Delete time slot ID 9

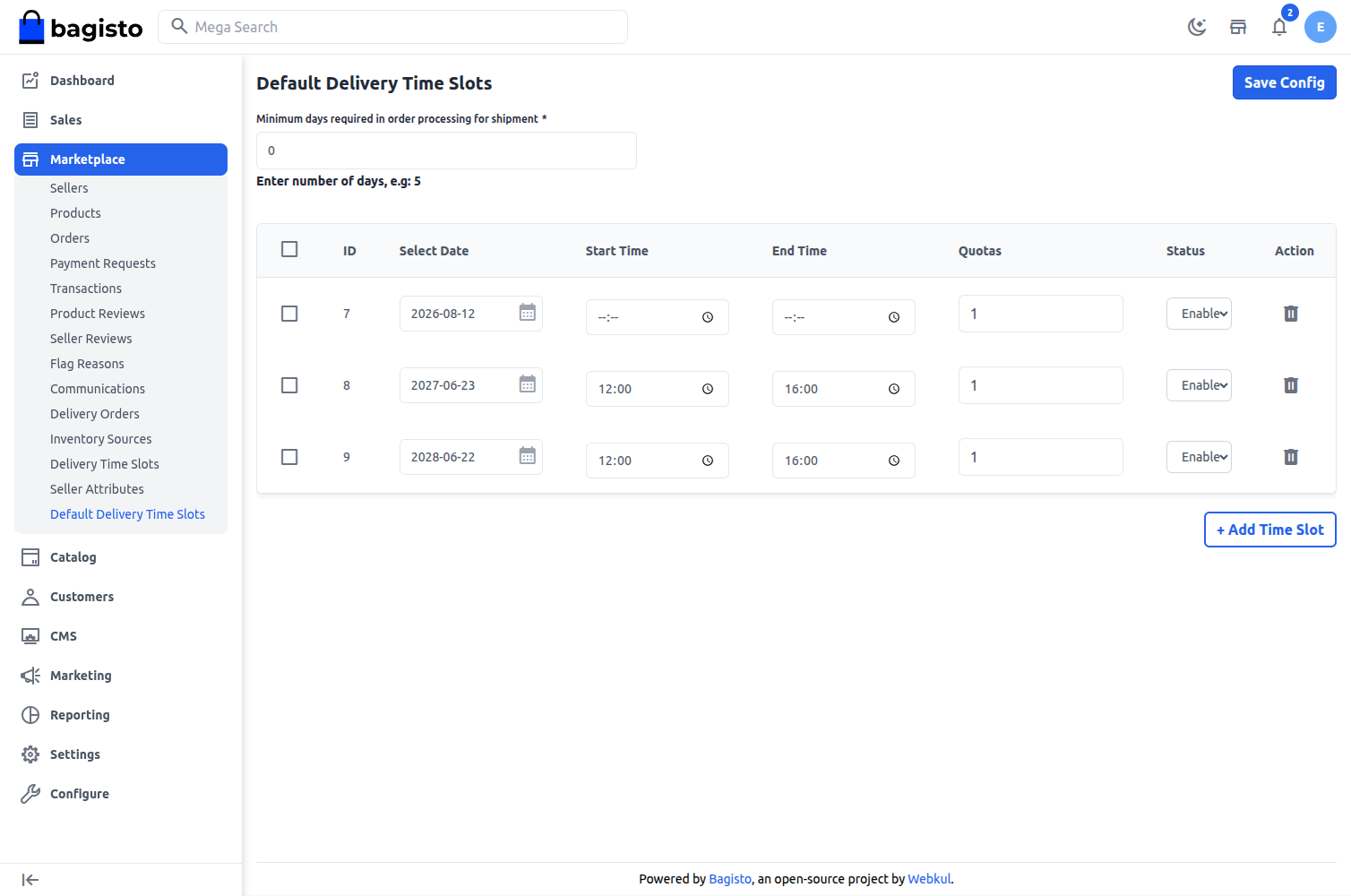coord(1291,457)
